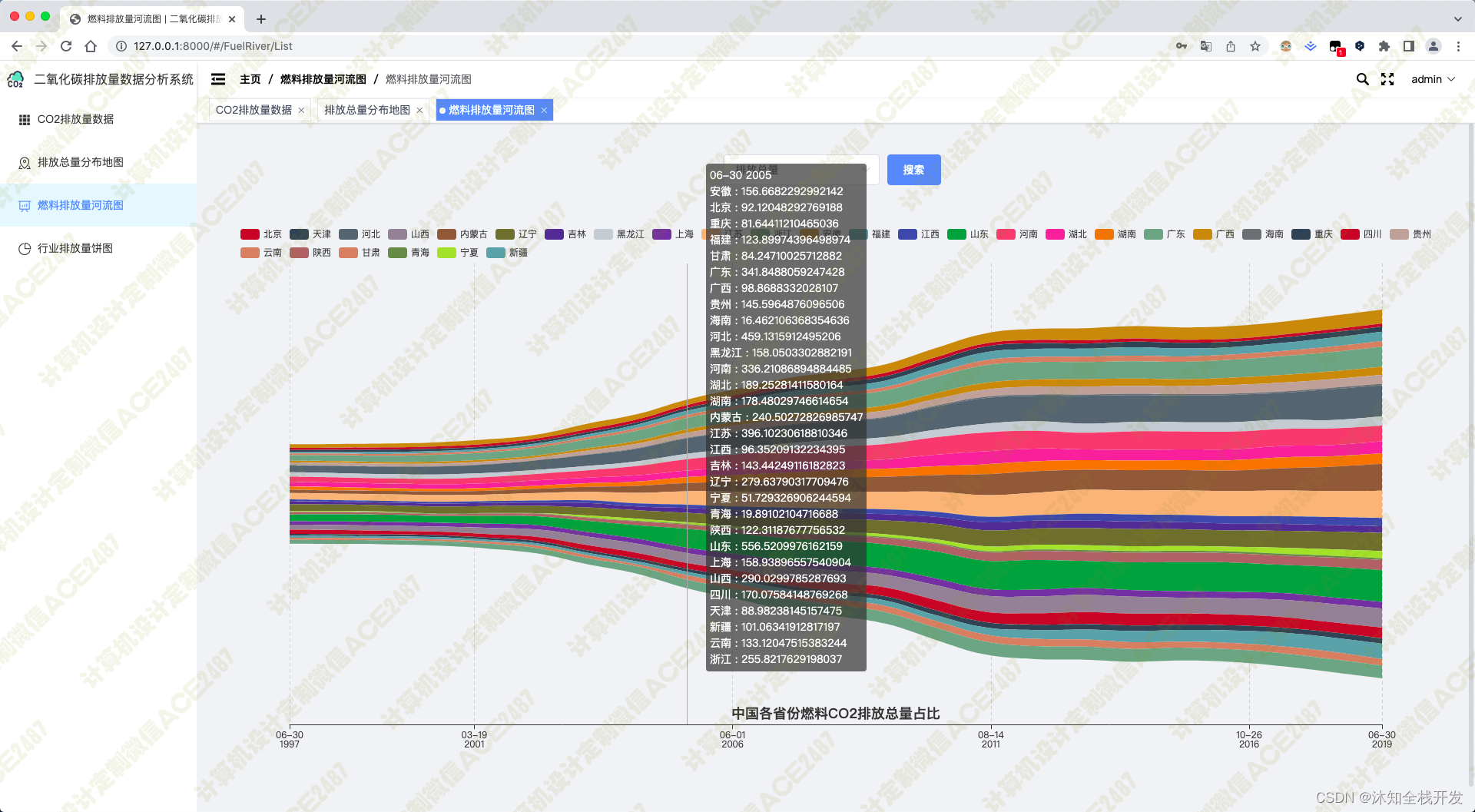This screenshot has width=1475, height=812.
Task: Bookmark this page with the star icon
Action: (1255, 46)
